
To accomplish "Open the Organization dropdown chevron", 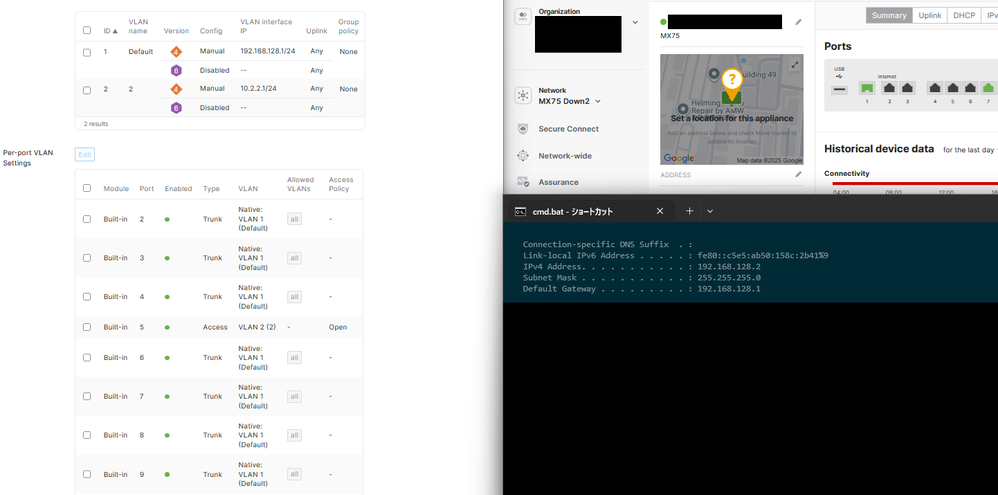I will (x=635, y=22).
